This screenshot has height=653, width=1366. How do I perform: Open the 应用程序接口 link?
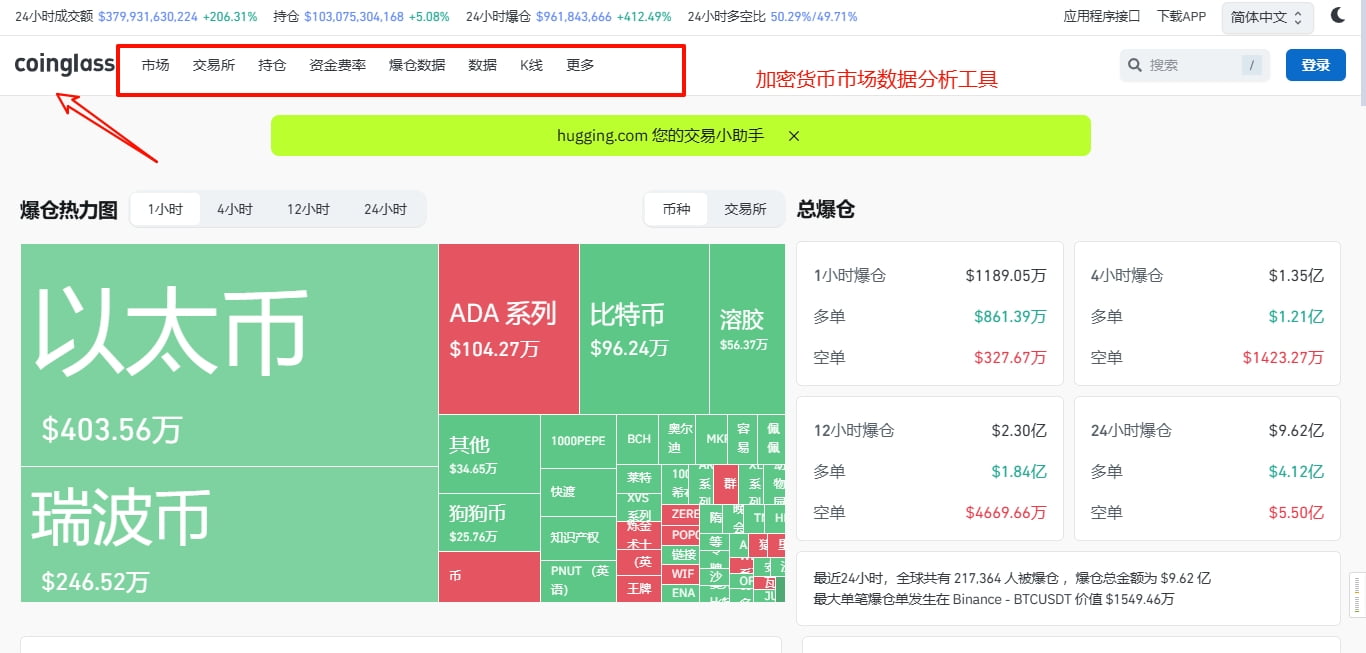[x=1101, y=16]
